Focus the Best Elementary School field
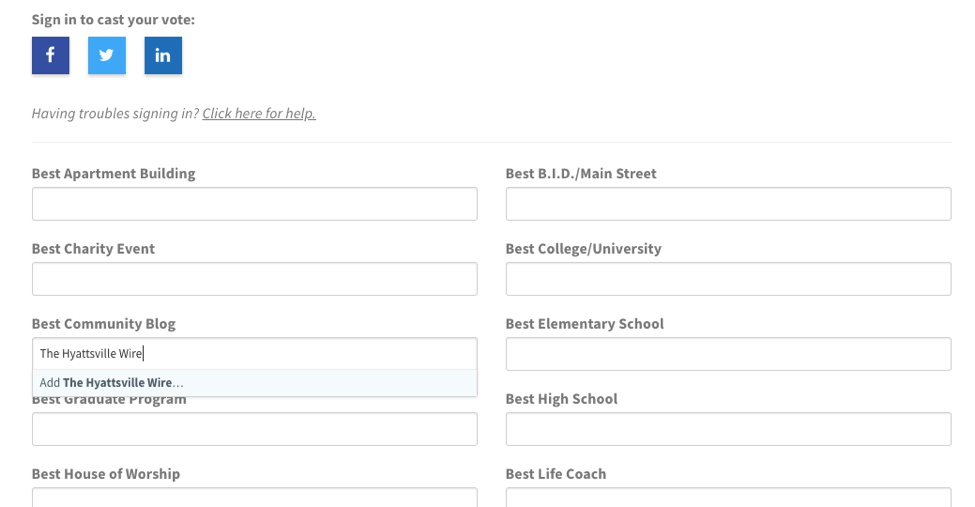The height and width of the screenshot is (507, 975). click(x=728, y=354)
